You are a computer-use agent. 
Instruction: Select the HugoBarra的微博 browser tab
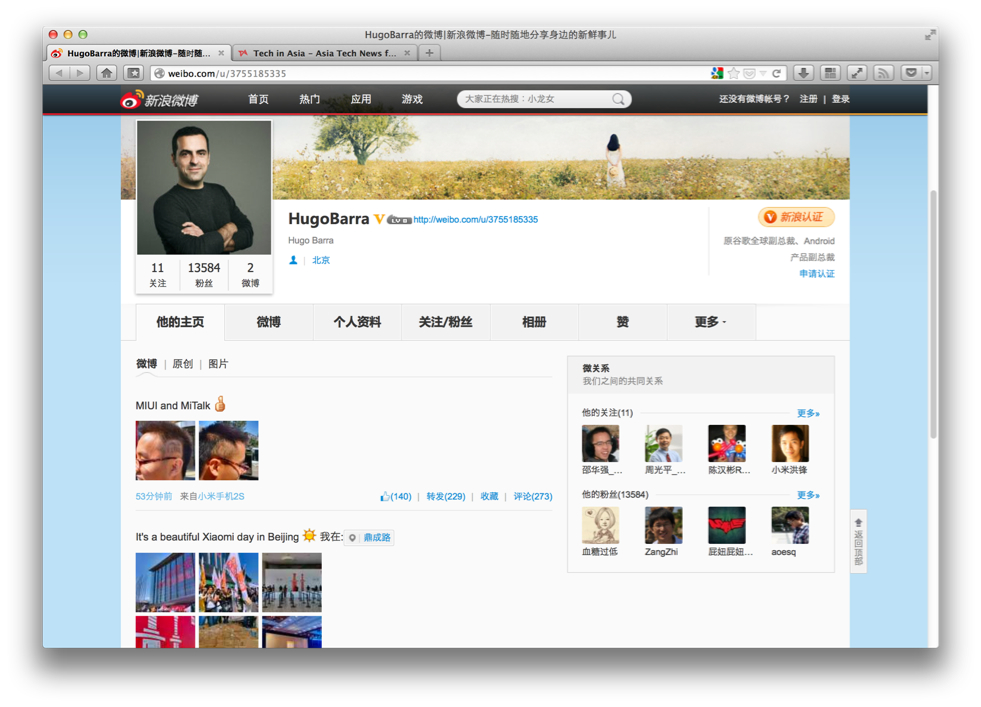138,53
